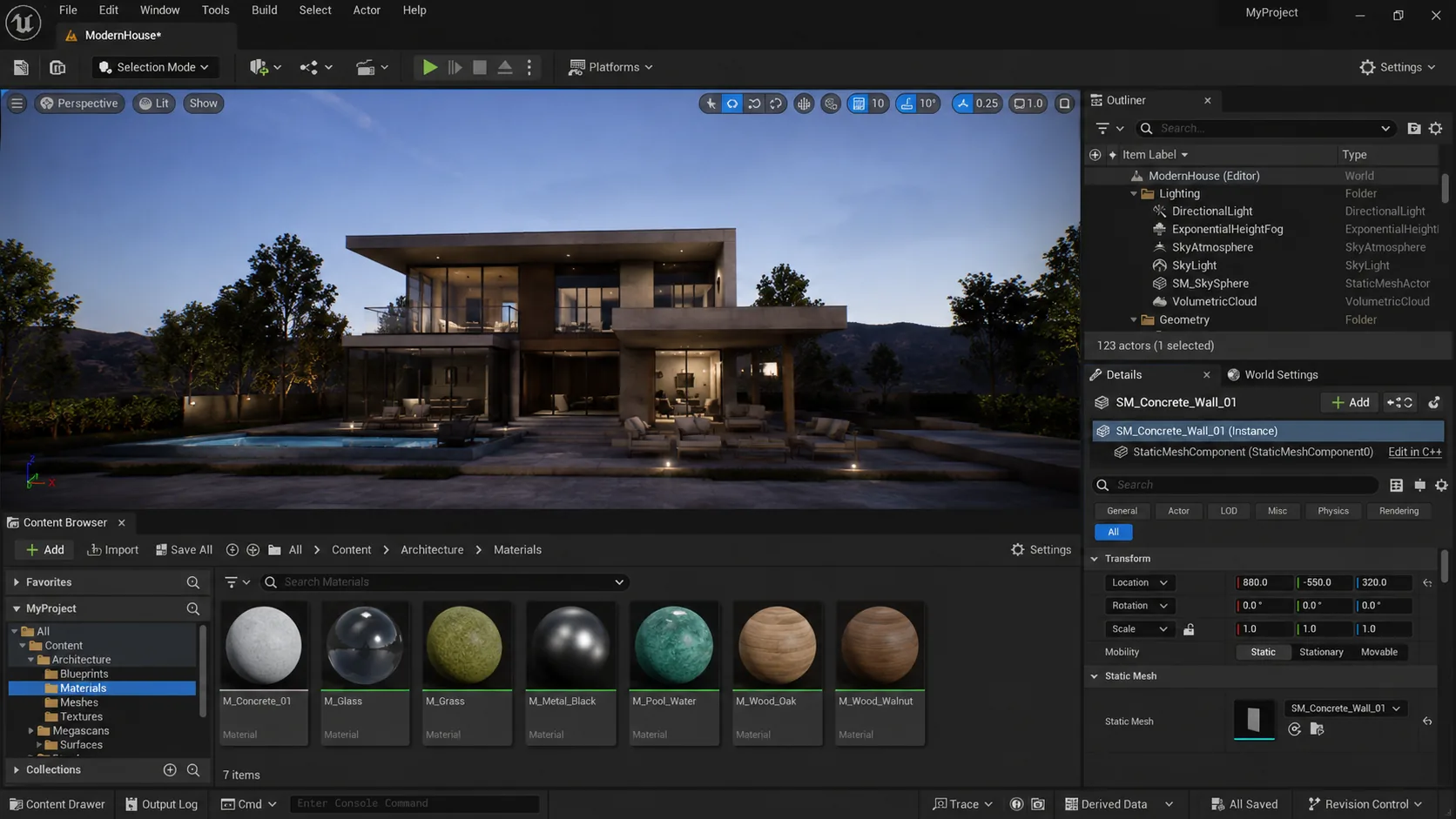Image resolution: width=1456 pixels, height=819 pixels.
Task: Open Outliner settings gear icon
Action: (x=1436, y=128)
